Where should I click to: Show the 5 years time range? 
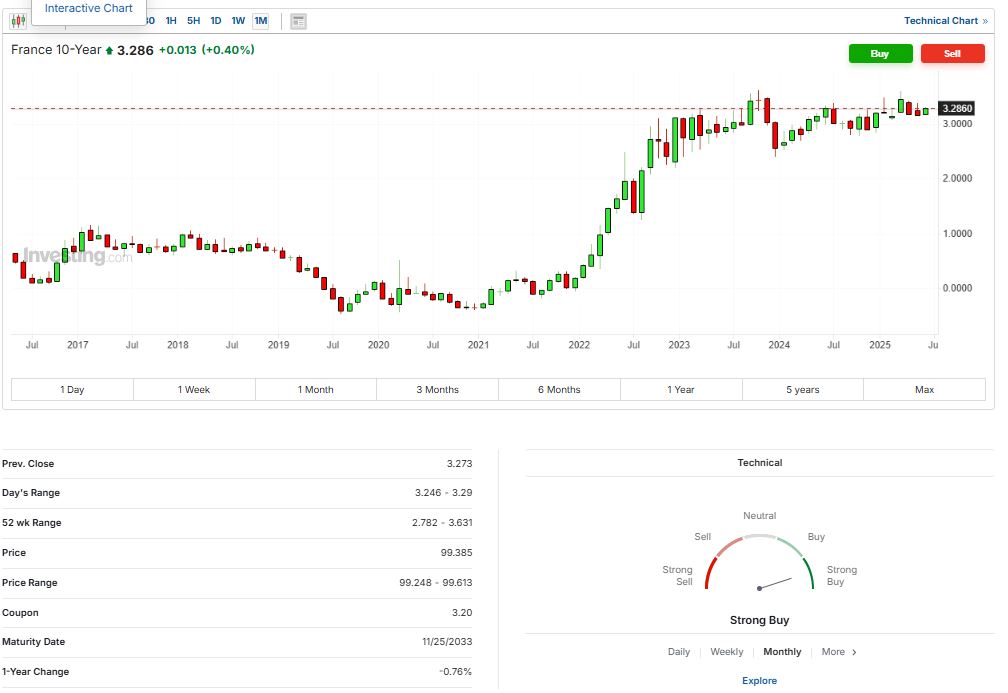click(802, 390)
